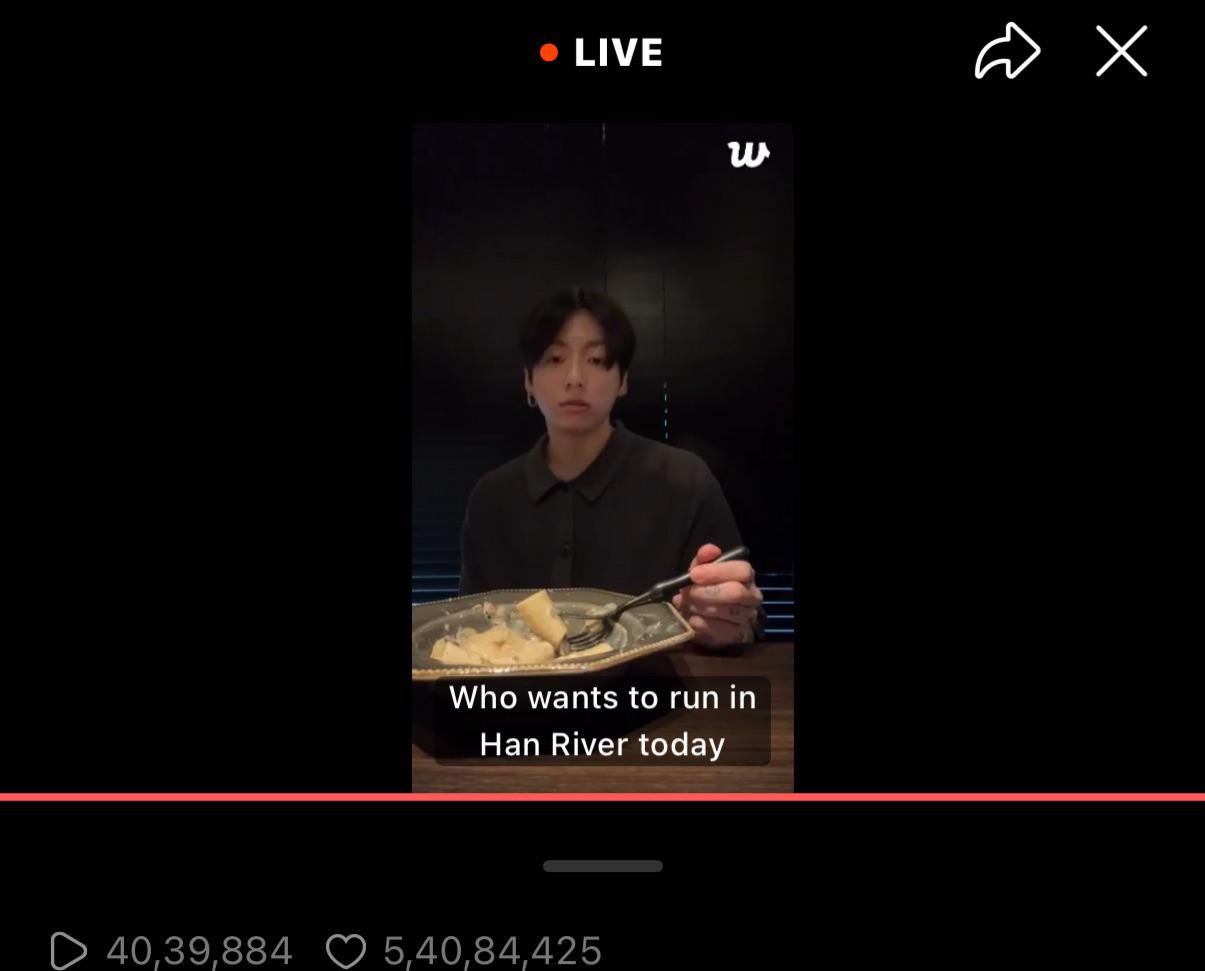1205x971 pixels.
Task: Select the LIVE label at the top
Action: [618, 53]
